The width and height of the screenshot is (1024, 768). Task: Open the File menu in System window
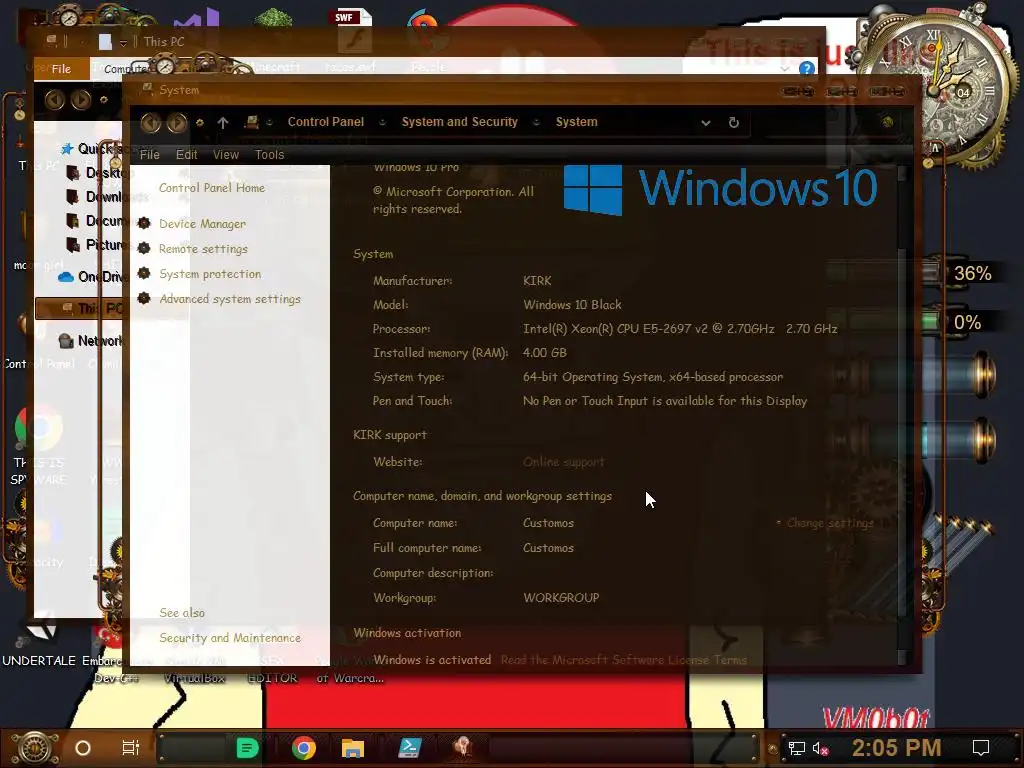click(x=150, y=155)
